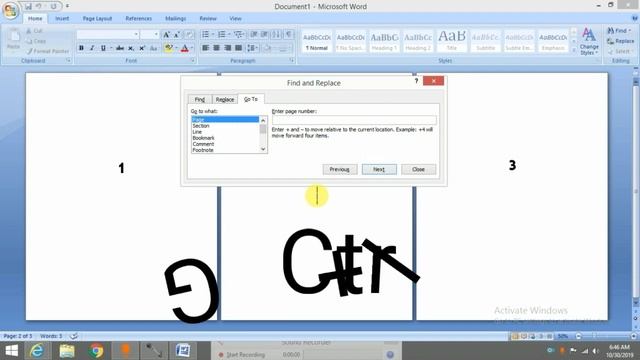Expand the Paragraph dialog launcher

pyautogui.click(x=292, y=60)
